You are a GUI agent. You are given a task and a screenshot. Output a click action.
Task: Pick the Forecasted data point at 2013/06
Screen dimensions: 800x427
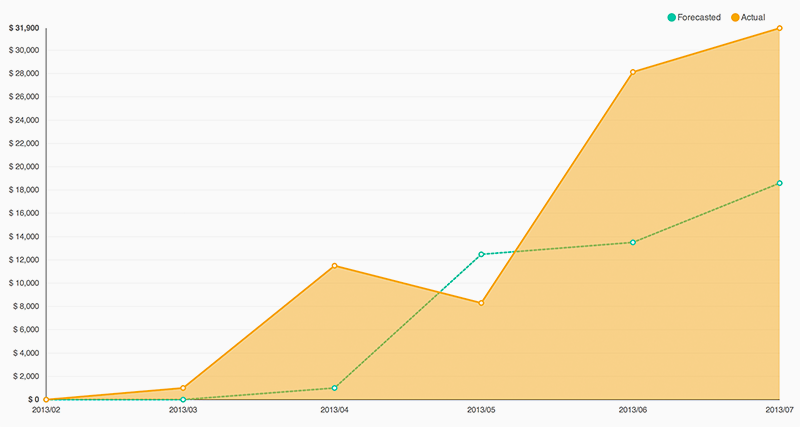[x=633, y=242]
